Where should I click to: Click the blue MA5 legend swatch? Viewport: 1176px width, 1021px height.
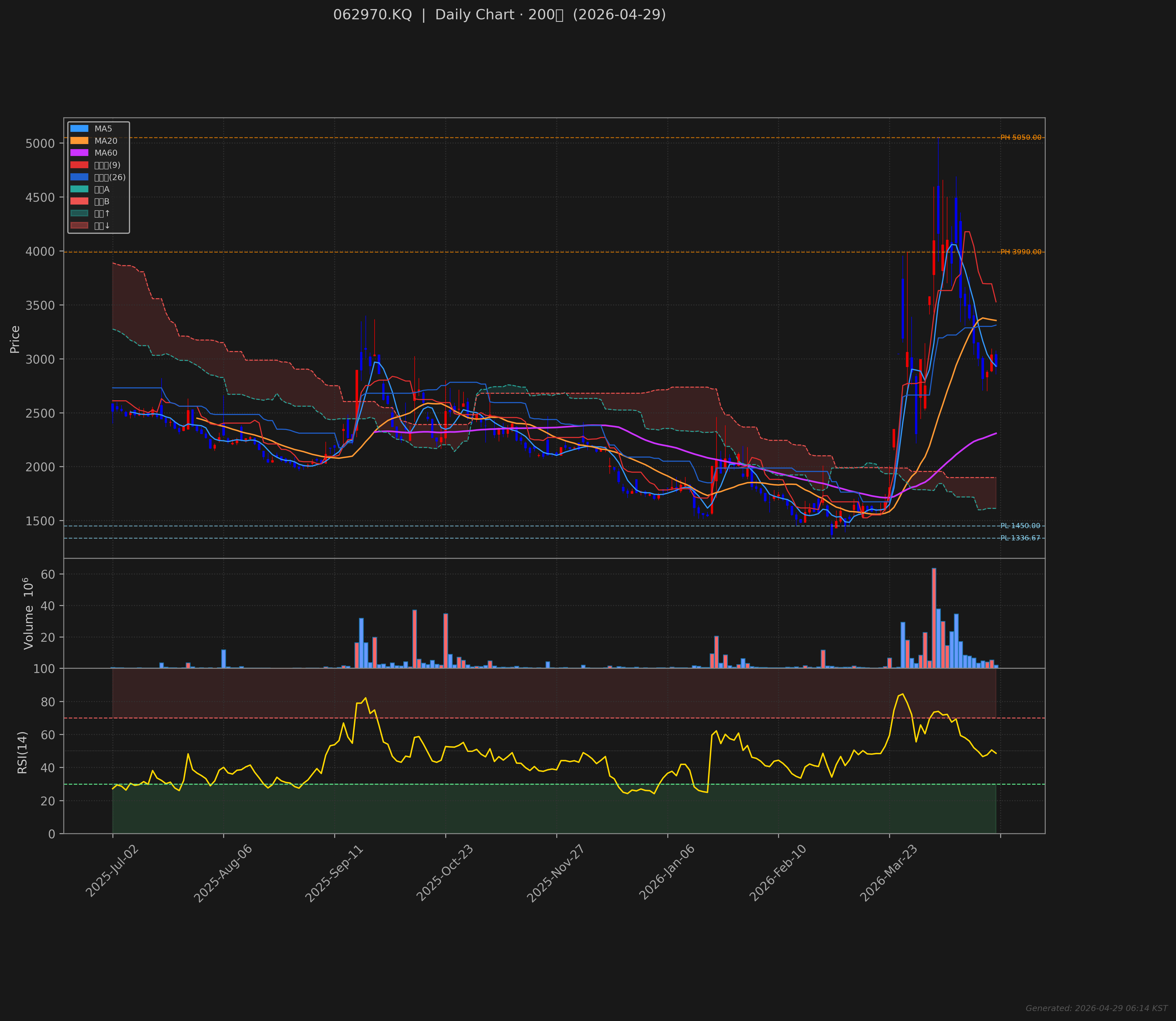coord(79,129)
